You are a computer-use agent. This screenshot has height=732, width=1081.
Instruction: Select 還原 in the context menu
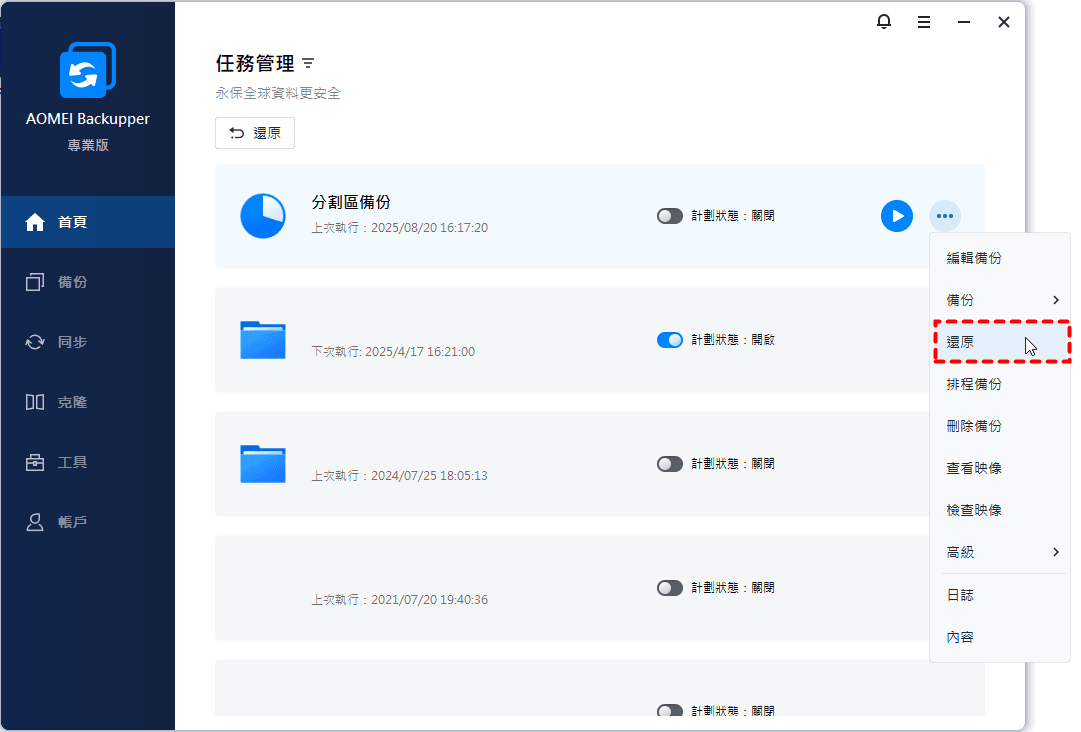(1000, 342)
